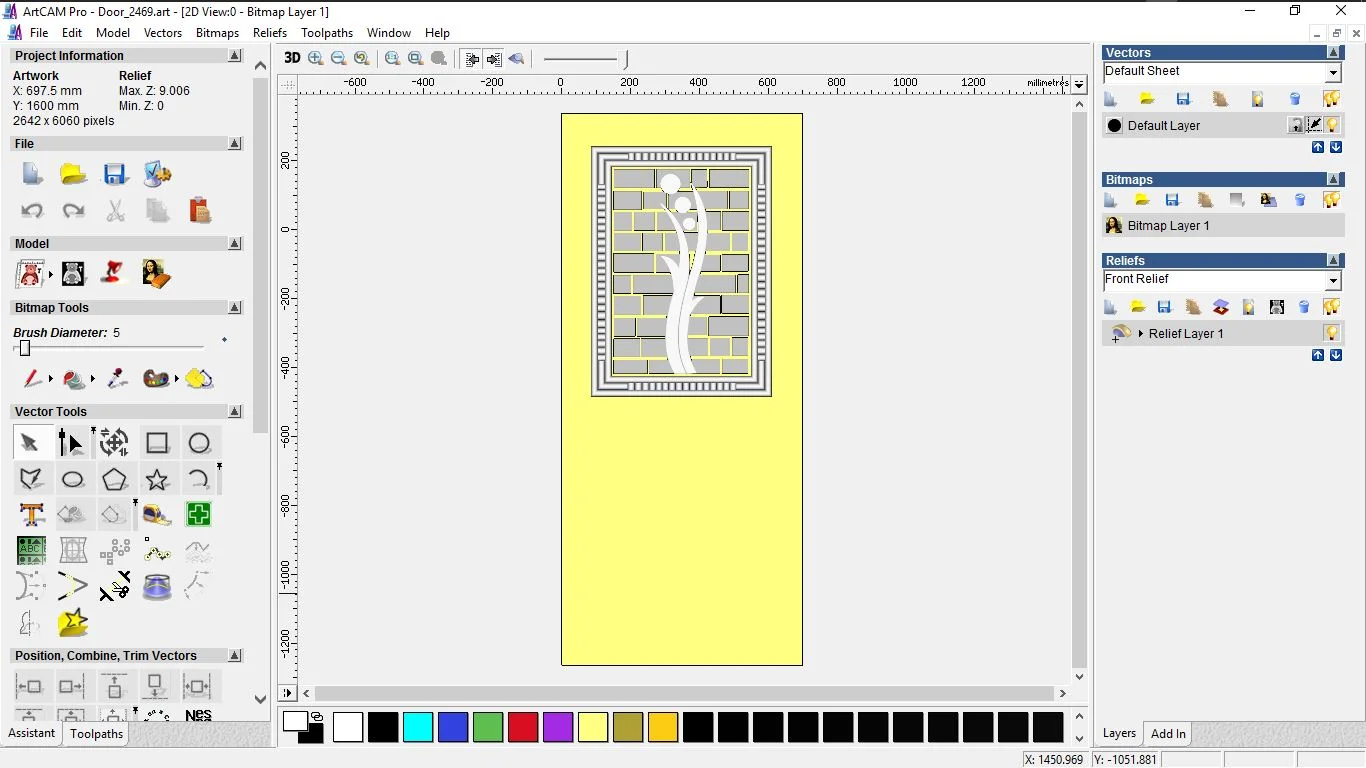Pick the cyan color swatch
Image resolution: width=1366 pixels, height=768 pixels.
click(418, 727)
